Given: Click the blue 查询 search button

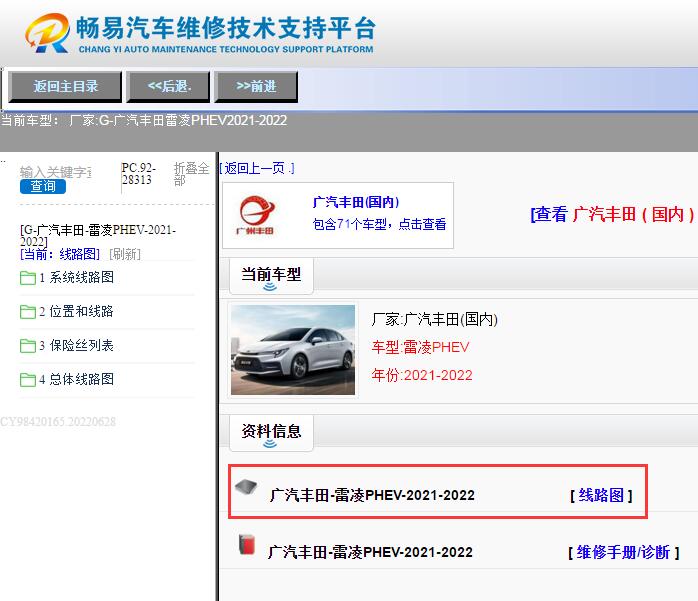Looking at the screenshot, I should pos(43,186).
